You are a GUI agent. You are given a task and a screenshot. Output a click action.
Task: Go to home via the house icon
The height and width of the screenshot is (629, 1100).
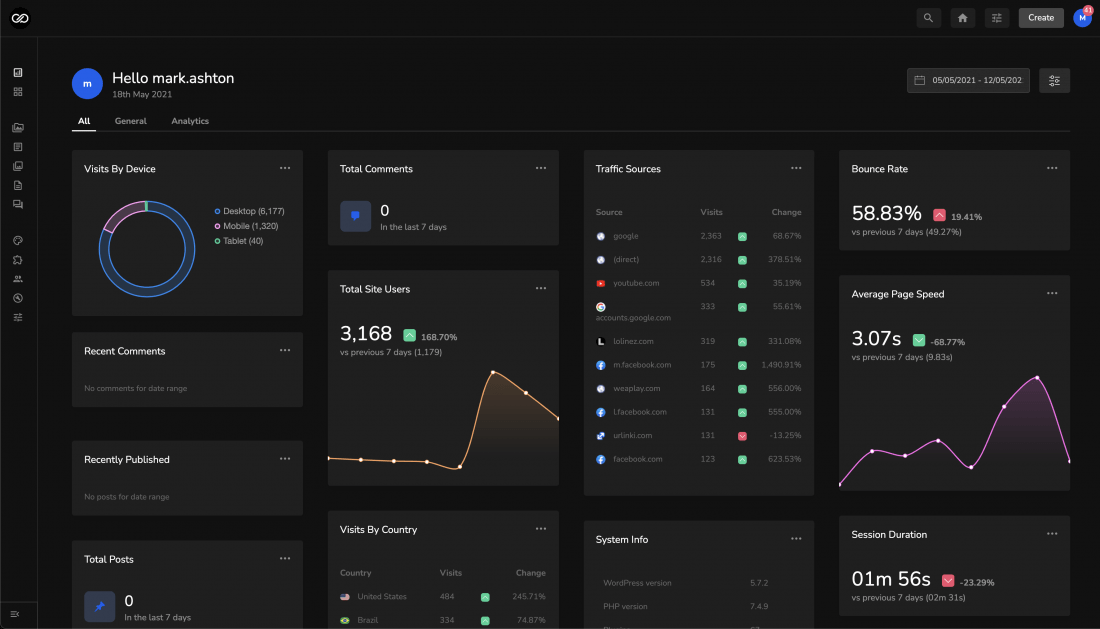tap(962, 18)
